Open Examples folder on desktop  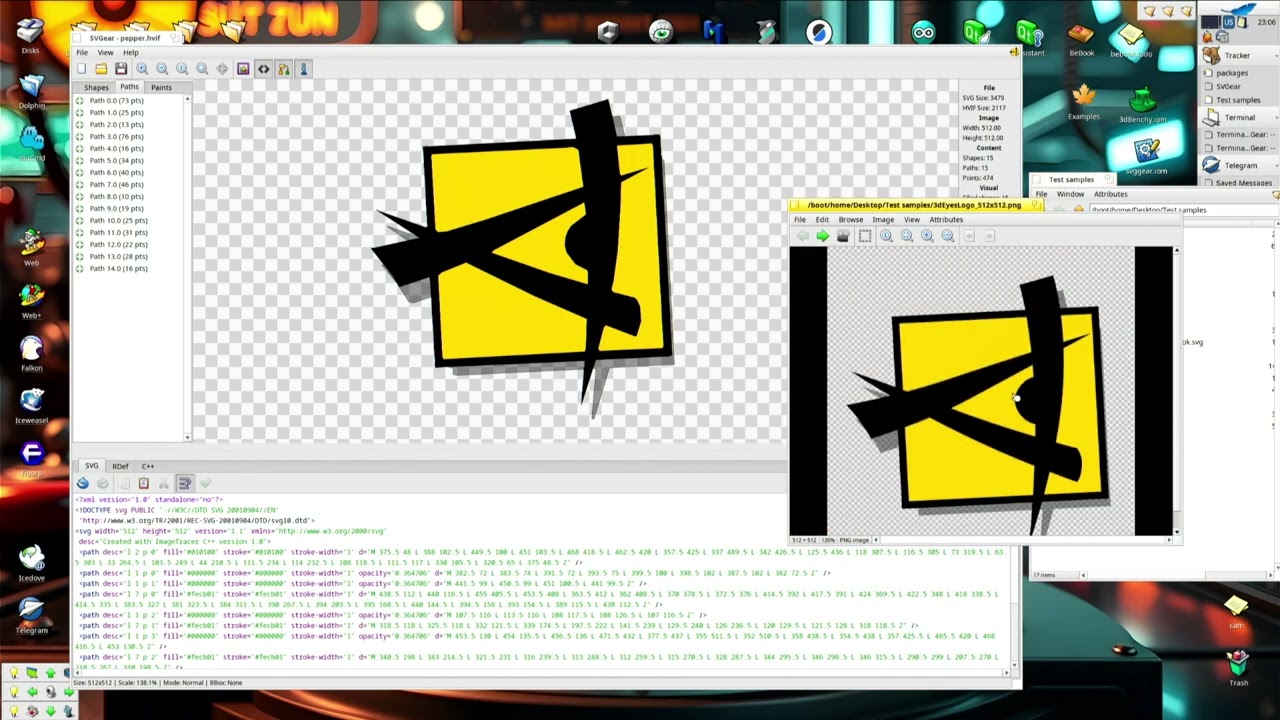(x=1083, y=102)
